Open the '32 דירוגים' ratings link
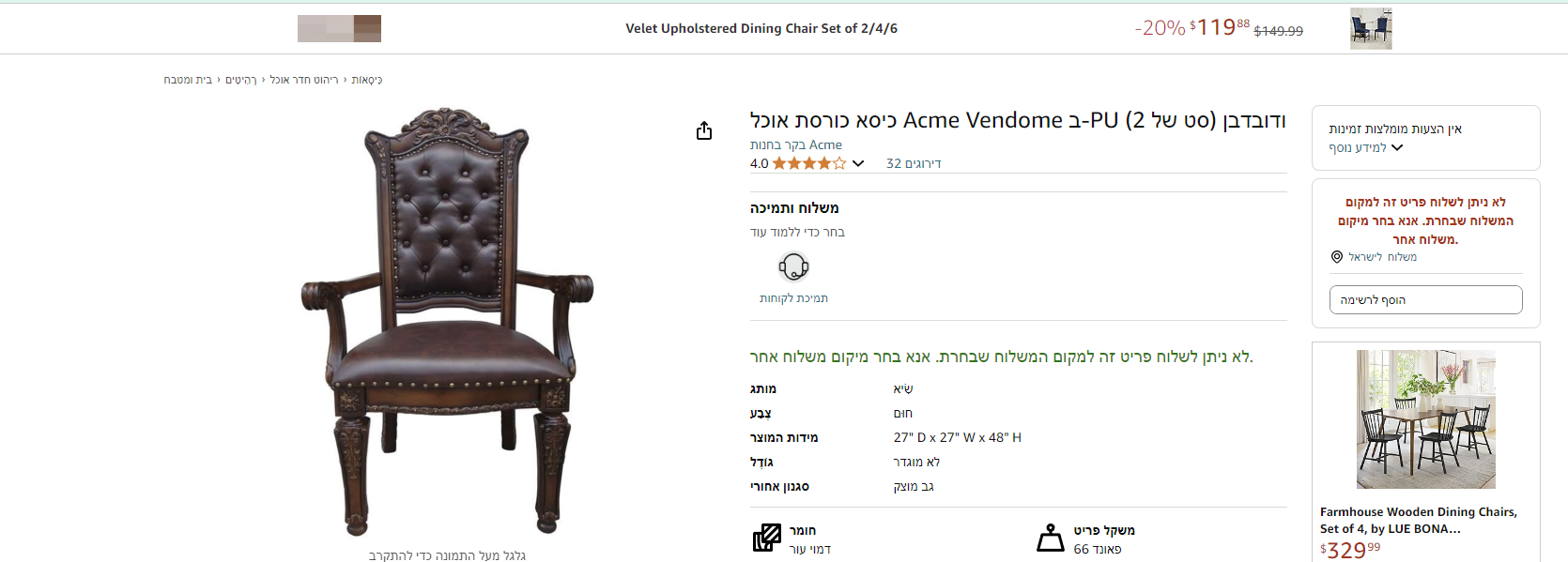 tap(914, 163)
